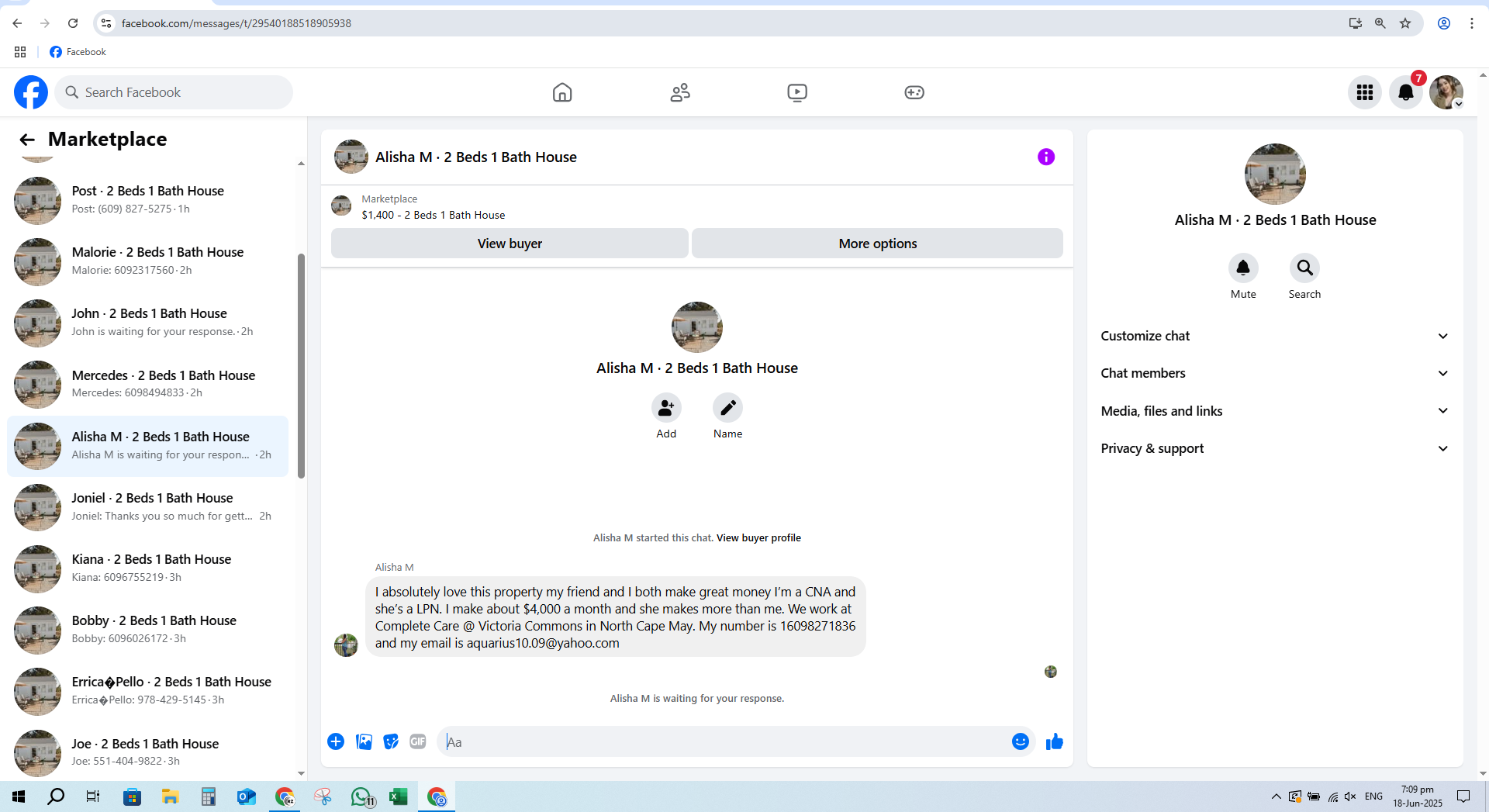Choose a GIF from composer
Viewport: 1489px width, 812px height.
pyautogui.click(x=418, y=742)
